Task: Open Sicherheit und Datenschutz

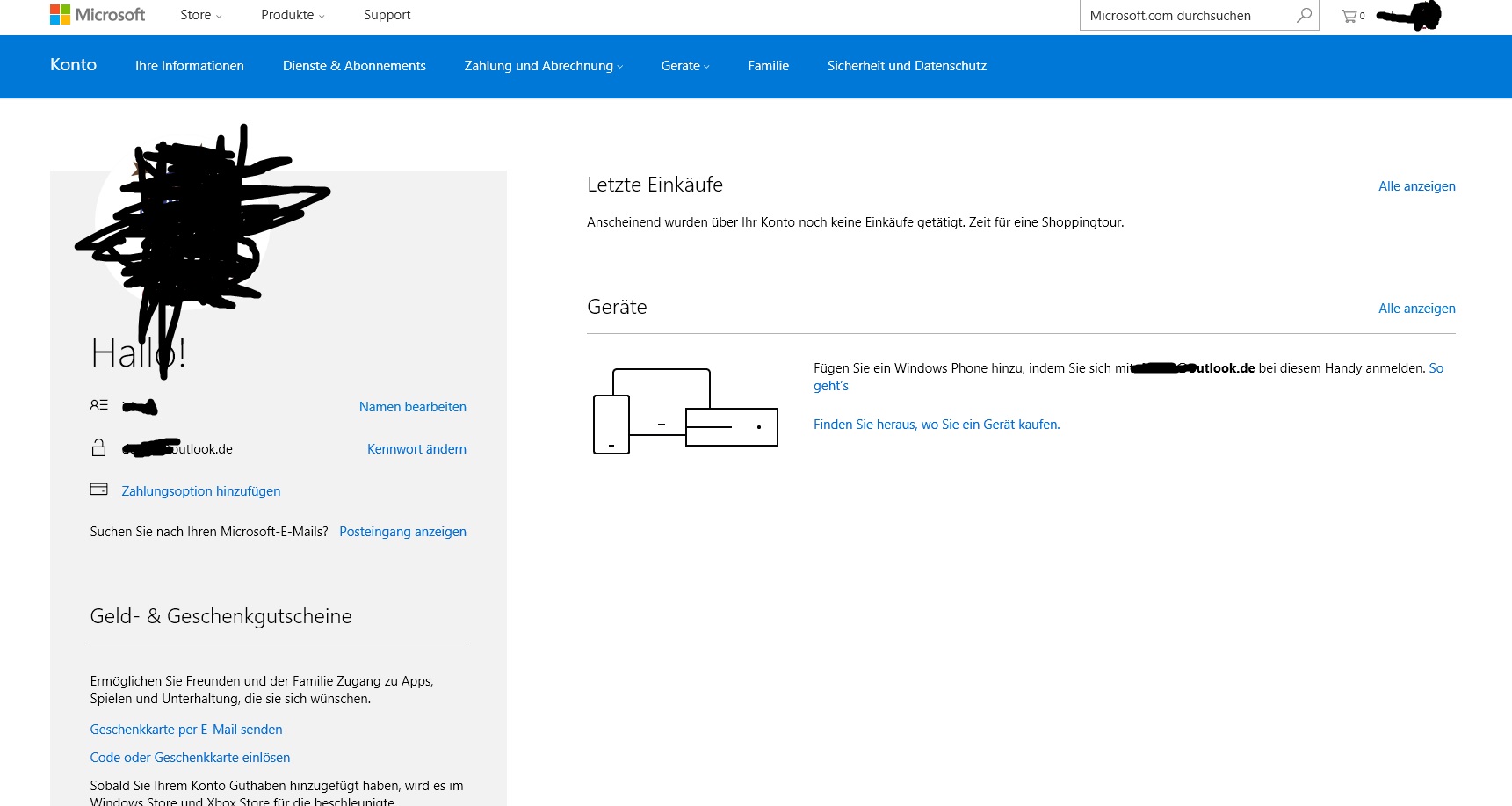Action: coord(907,66)
